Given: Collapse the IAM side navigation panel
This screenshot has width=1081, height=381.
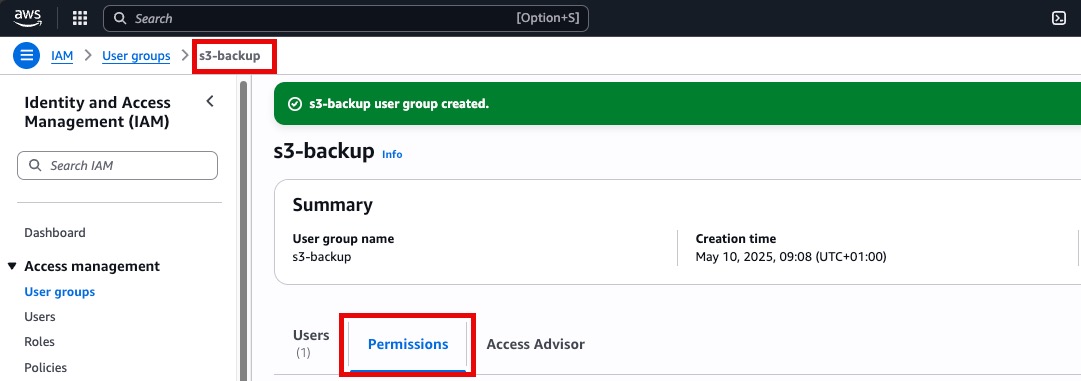Looking at the screenshot, I should pos(210,102).
